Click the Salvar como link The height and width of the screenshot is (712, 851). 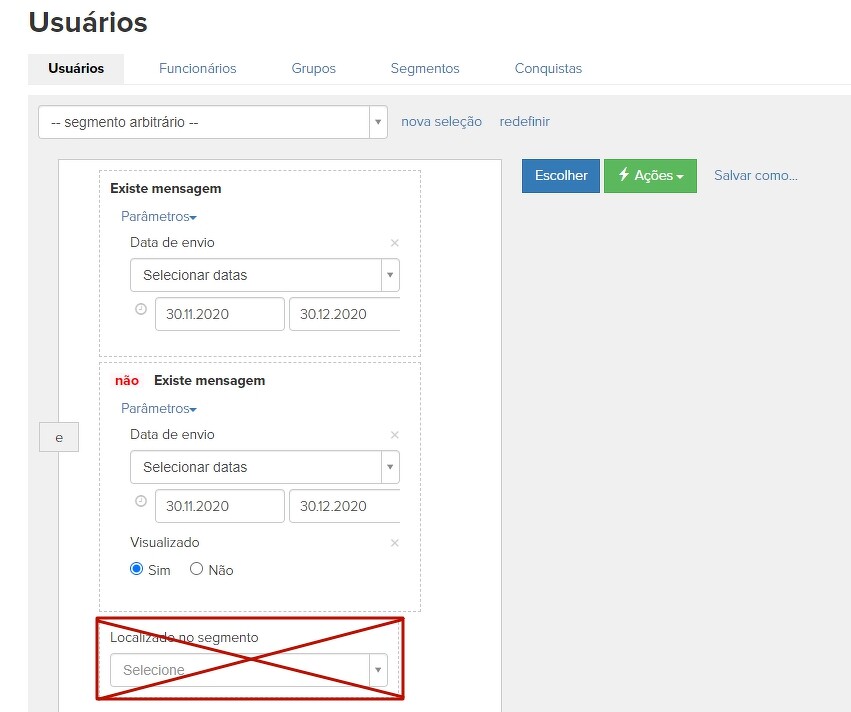tap(755, 175)
